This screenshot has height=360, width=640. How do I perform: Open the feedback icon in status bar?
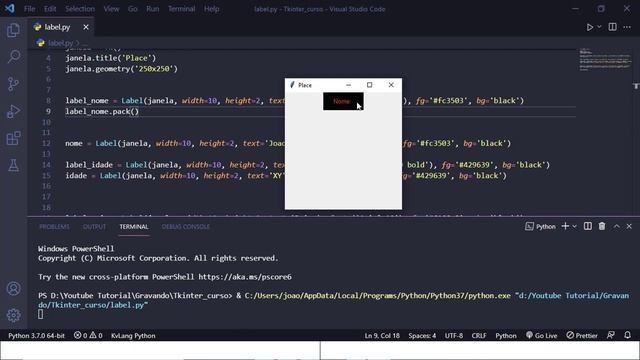tap(611, 335)
